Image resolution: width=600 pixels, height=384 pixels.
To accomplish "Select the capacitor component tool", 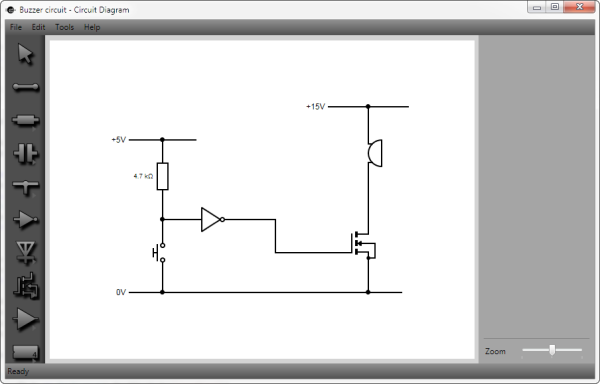I will point(26,153).
